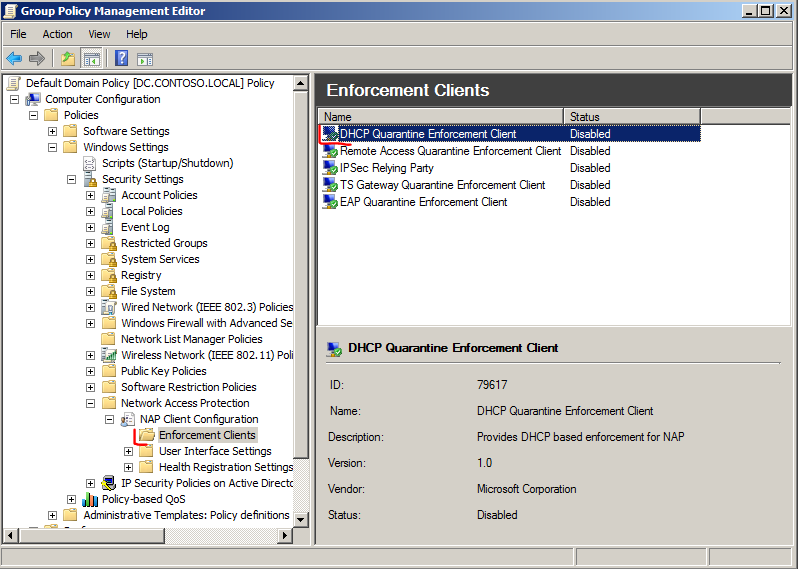Open the Help menu
This screenshot has width=798, height=569.
click(x=136, y=34)
